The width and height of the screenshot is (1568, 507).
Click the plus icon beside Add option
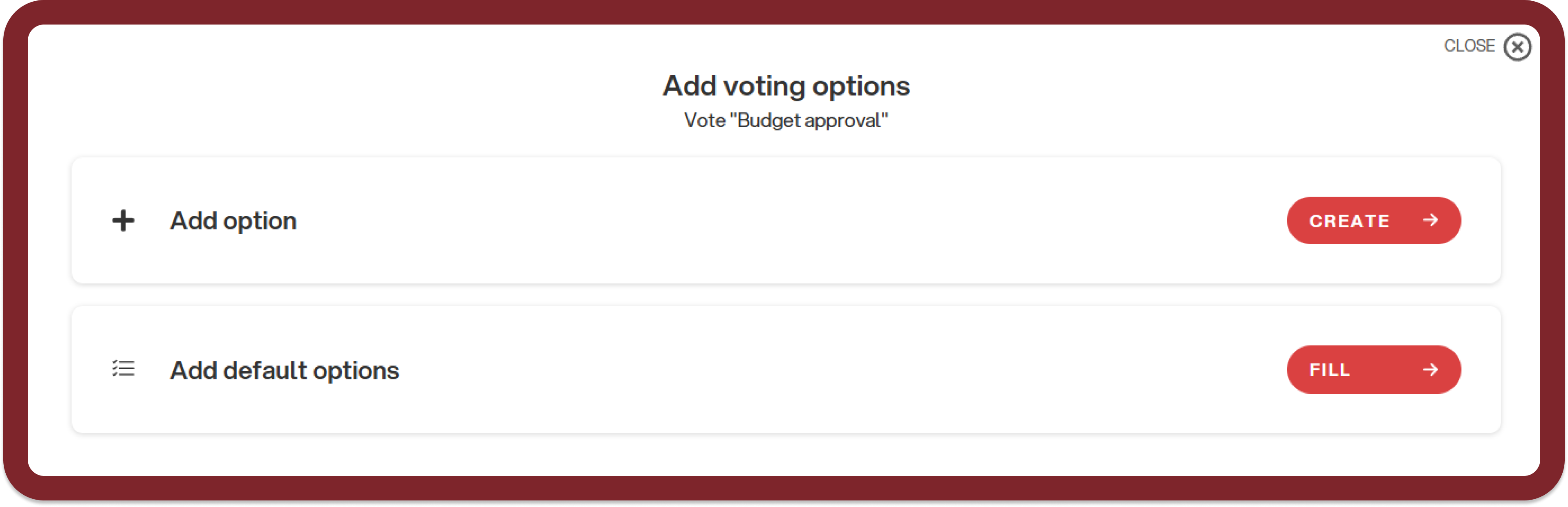[x=123, y=220]
